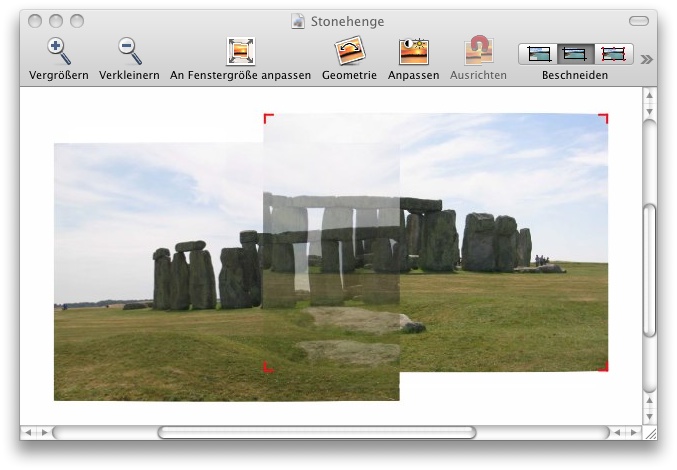Click the up arrow at bottom of vertical scrollbar
The height and width of the screenshot is (470, 677).
tap(649, 401)
